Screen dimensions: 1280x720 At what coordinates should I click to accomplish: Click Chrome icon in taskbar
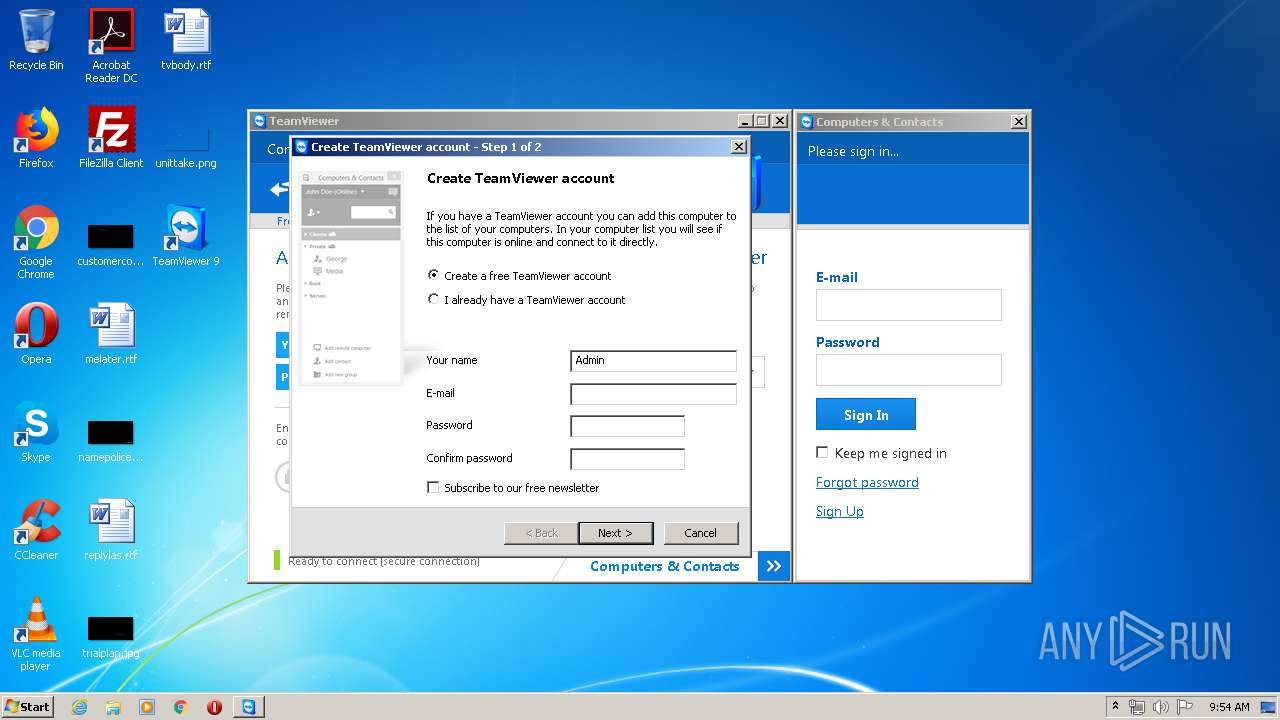point(181,707)
